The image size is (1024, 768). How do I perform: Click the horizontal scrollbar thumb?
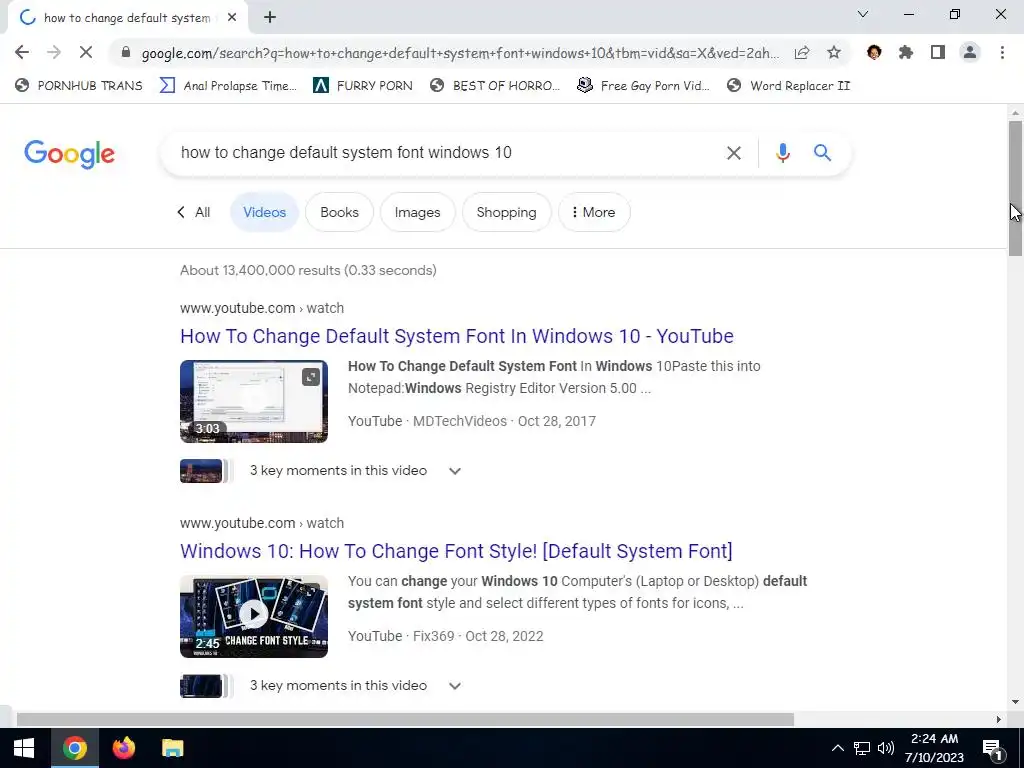[405, 719]
